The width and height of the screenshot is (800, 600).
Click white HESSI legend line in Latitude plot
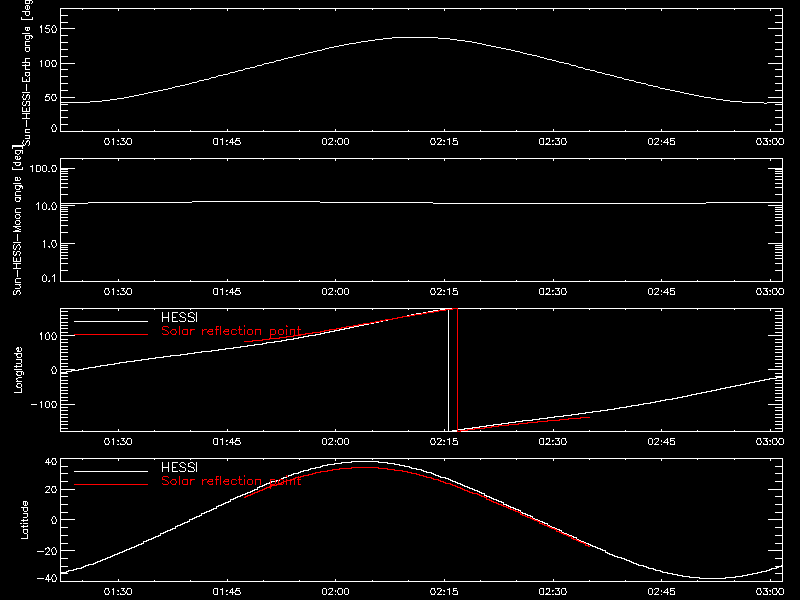click(111, 471)
